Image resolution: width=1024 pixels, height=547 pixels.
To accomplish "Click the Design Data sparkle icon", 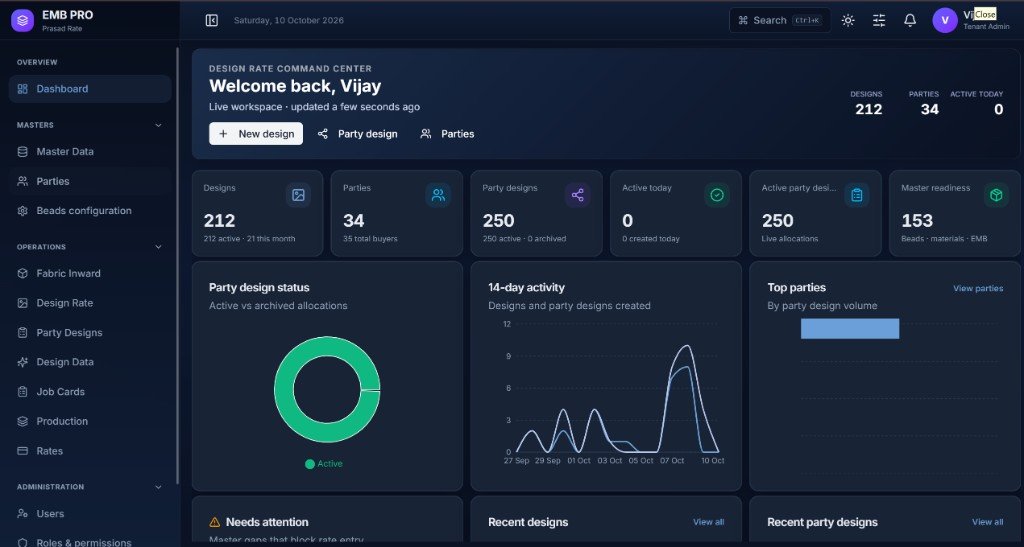I will click(22, 362).
